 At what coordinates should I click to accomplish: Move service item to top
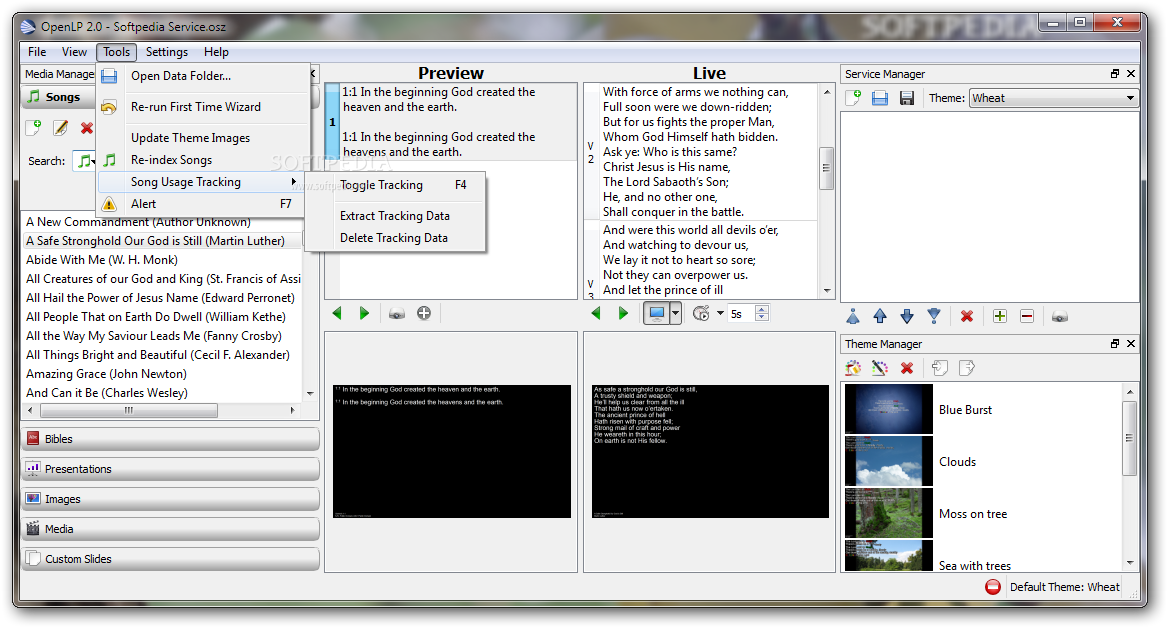pyautogui.click(x=853, y=316)
